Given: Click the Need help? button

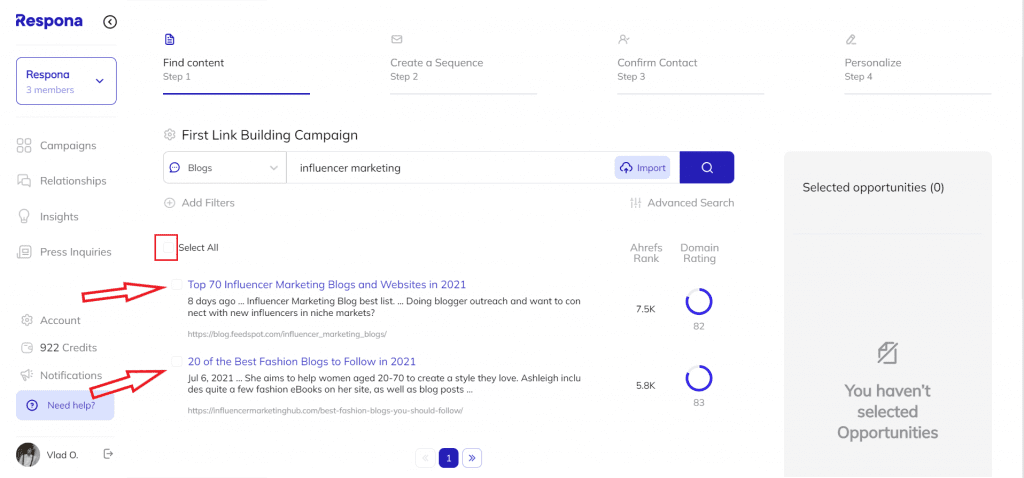Looking at the screenshot, I should [x=65, y=406].
